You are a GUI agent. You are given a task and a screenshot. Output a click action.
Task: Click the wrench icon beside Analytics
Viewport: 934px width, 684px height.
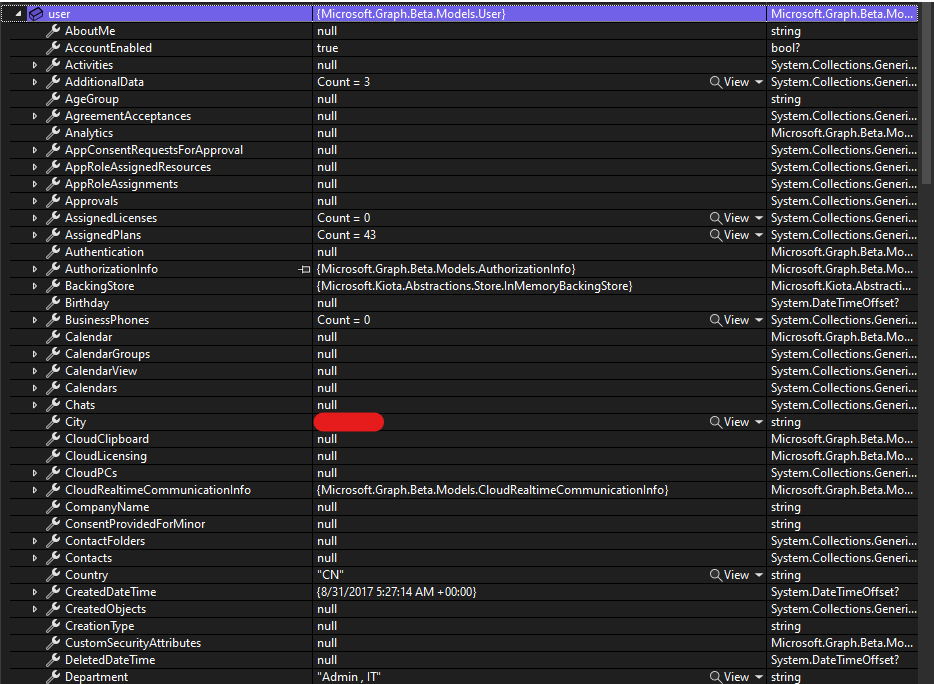pos(54,133)
